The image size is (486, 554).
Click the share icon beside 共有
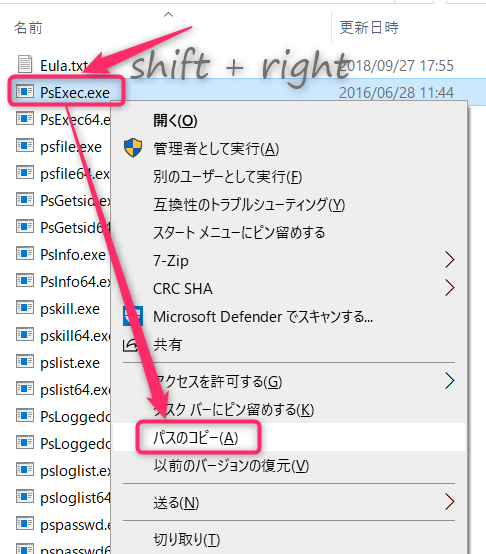coord(130,345)
